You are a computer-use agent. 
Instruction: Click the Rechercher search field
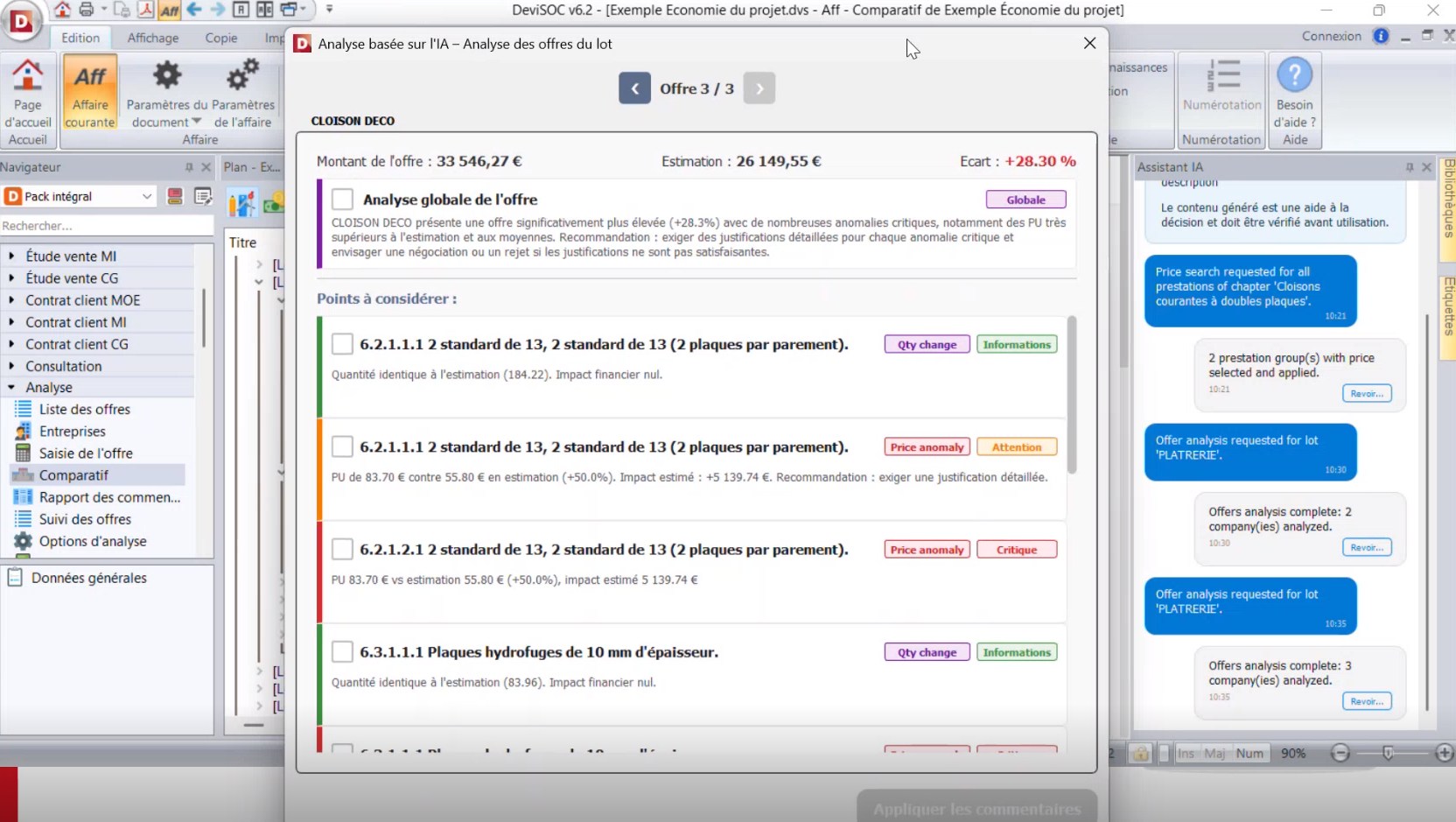105,226
